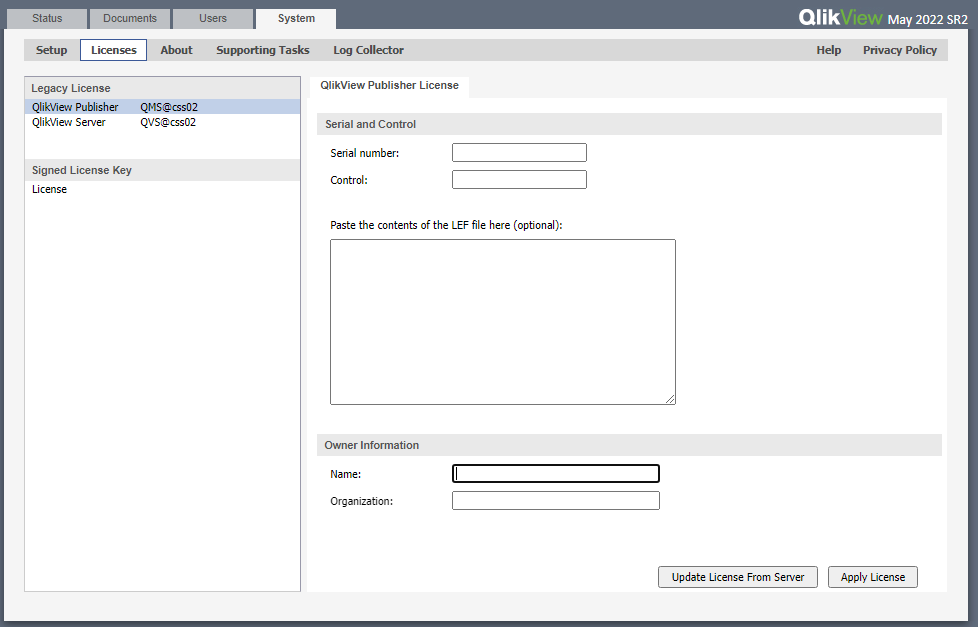Screen dimensions: 978x627
Task: Click the LEF text area resize handle
Action: 670,399
